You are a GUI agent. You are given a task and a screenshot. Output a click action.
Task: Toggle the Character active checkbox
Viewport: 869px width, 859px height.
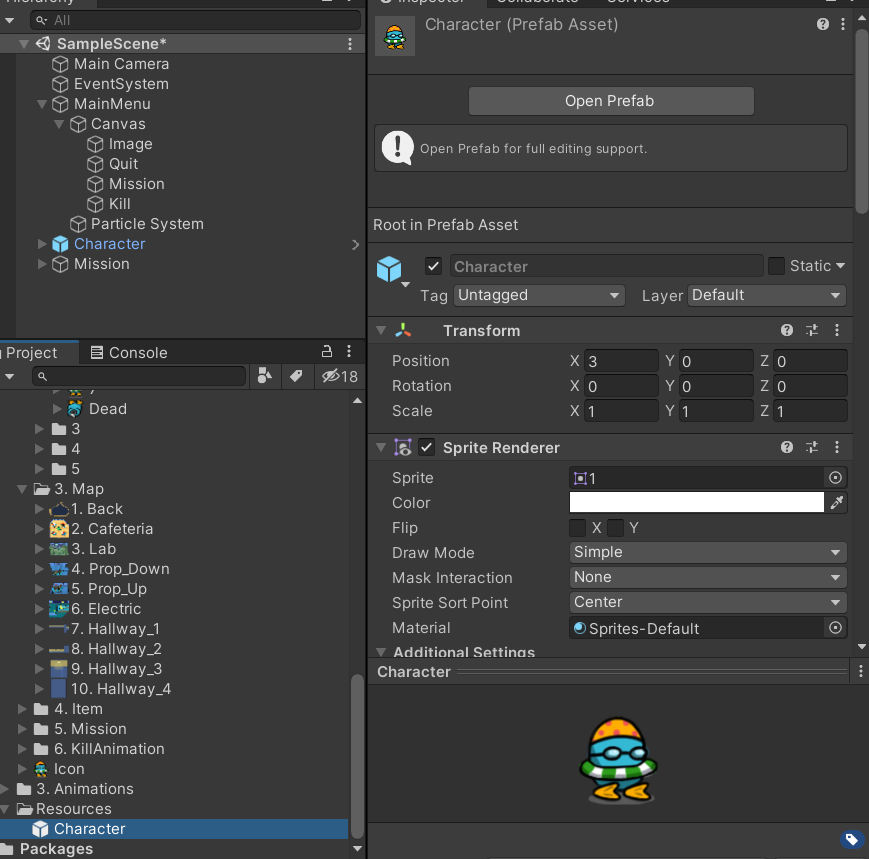coord(433,266)
